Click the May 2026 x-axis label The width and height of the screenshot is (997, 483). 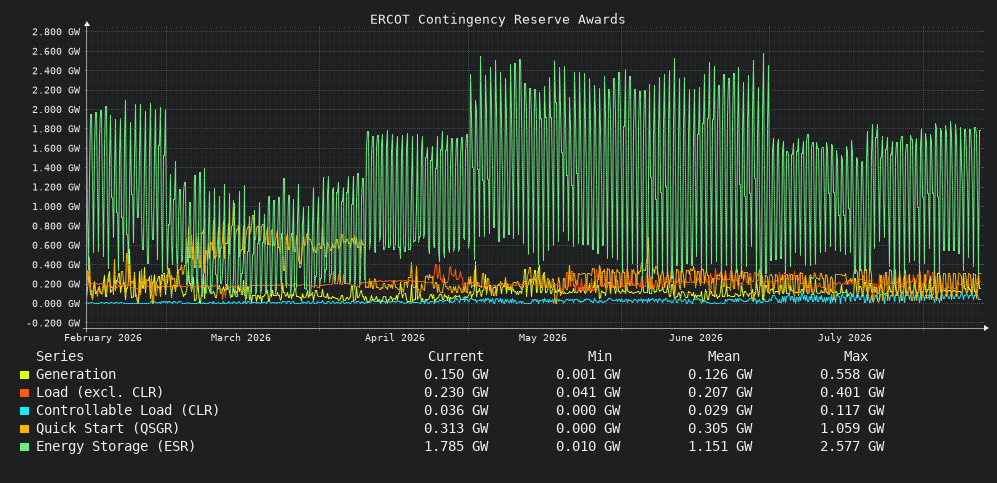(542, 337)
